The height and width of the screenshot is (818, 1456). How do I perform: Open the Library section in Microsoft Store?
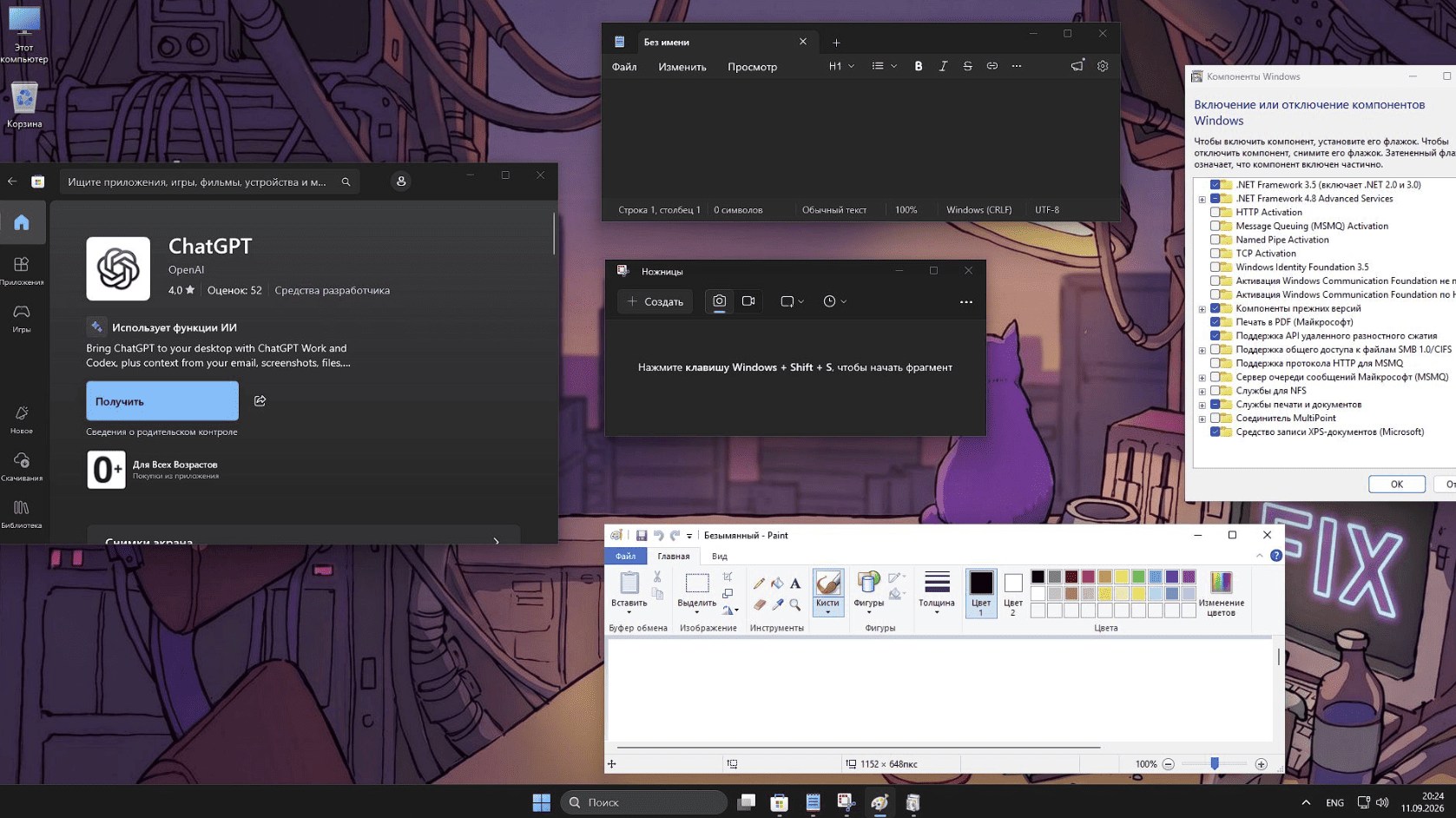click(x=22, y=513)
